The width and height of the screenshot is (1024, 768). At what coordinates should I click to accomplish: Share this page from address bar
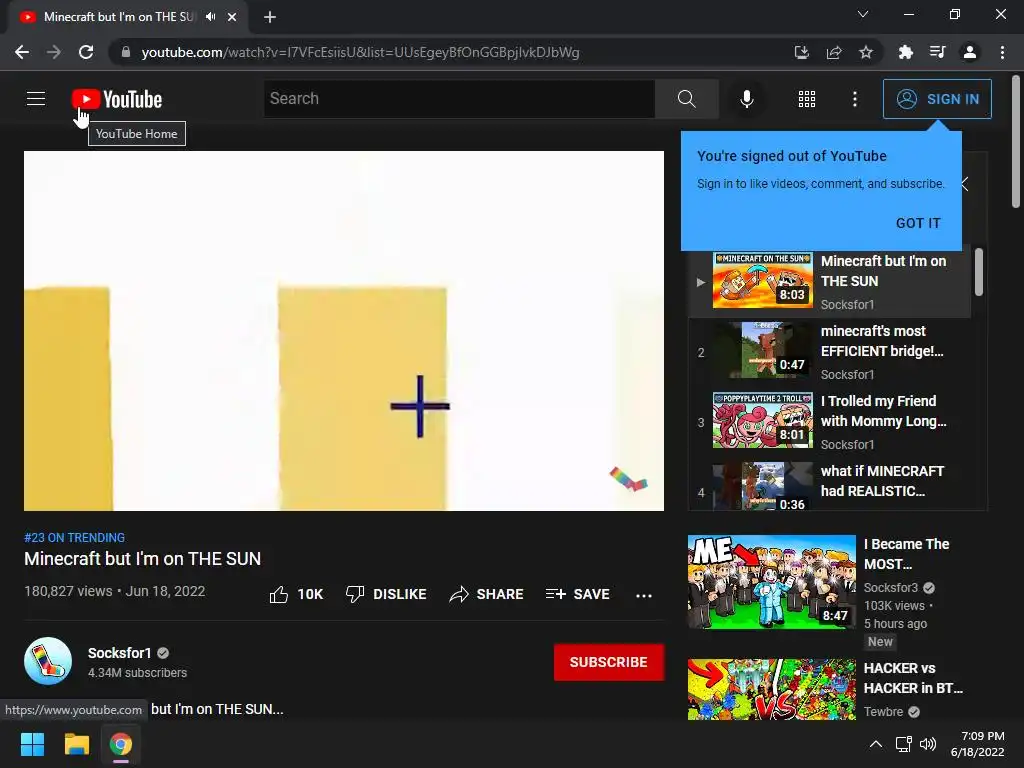tap(834, 52)
